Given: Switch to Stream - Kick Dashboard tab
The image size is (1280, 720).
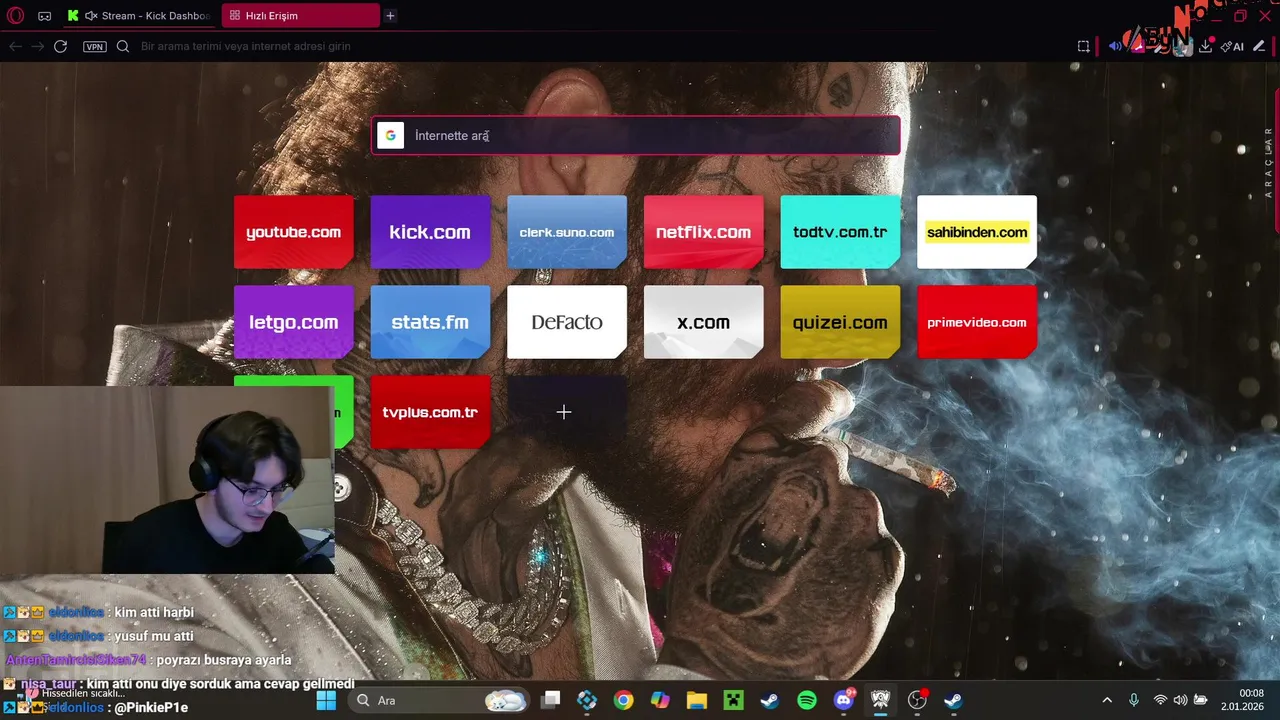Looking at the screenshot, I should point(140,16).
